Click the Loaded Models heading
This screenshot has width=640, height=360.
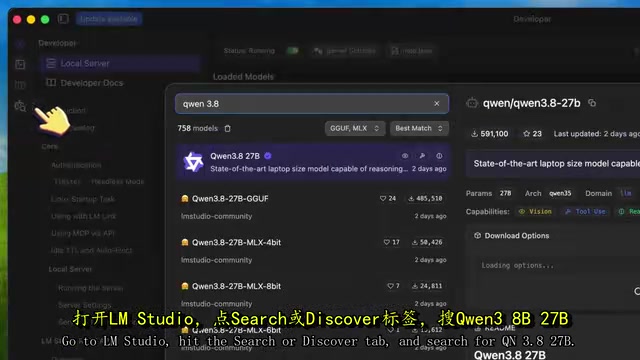[x=243, y=77]
